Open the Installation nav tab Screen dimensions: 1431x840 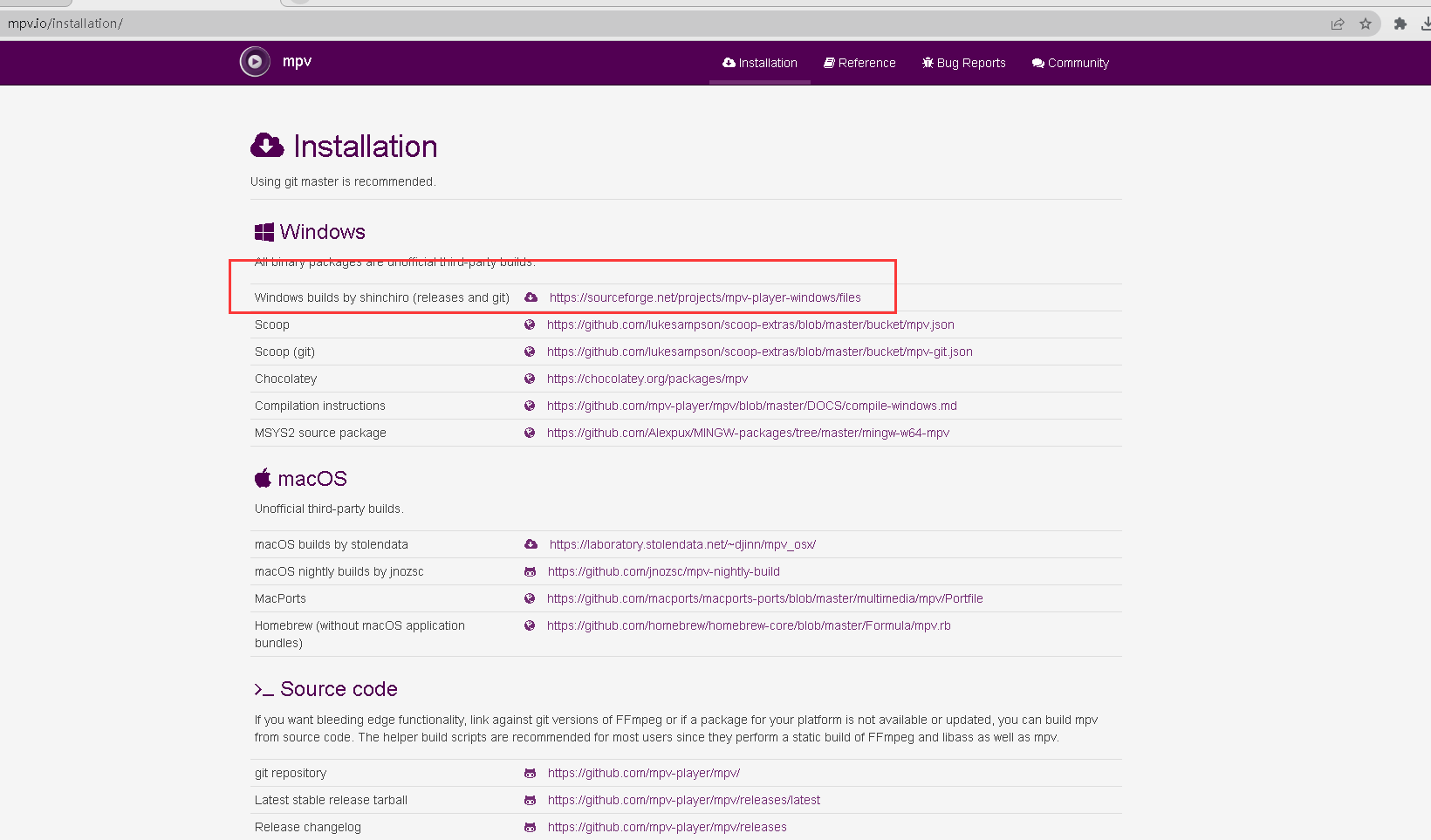tap(760, 63)
